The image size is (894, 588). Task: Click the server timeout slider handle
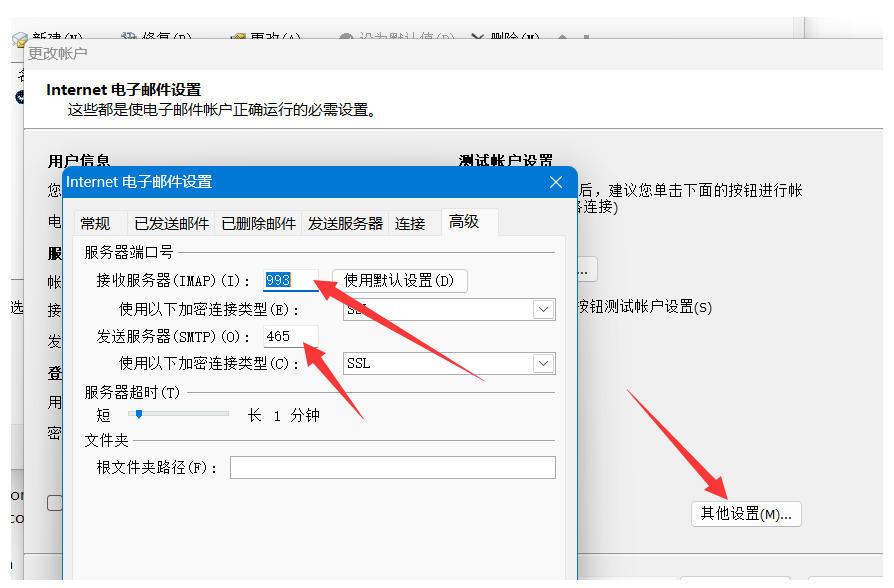pyautogui.click(x=139, y=414)
